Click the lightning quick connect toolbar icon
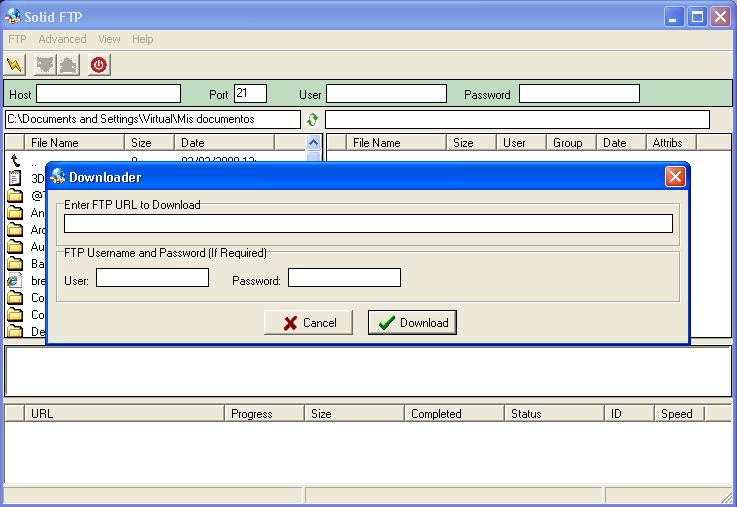 (15, 64)
